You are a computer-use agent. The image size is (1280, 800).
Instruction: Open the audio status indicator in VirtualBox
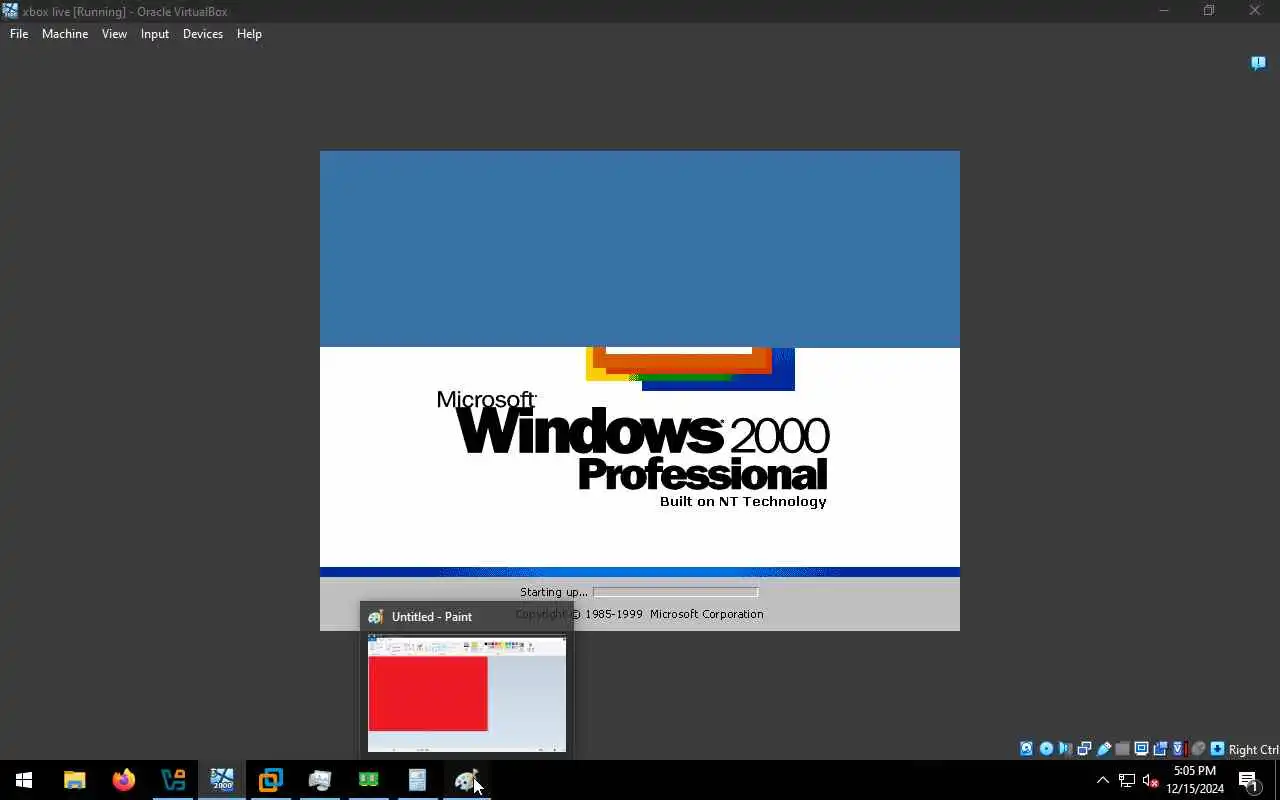[x=1065, y=749]
